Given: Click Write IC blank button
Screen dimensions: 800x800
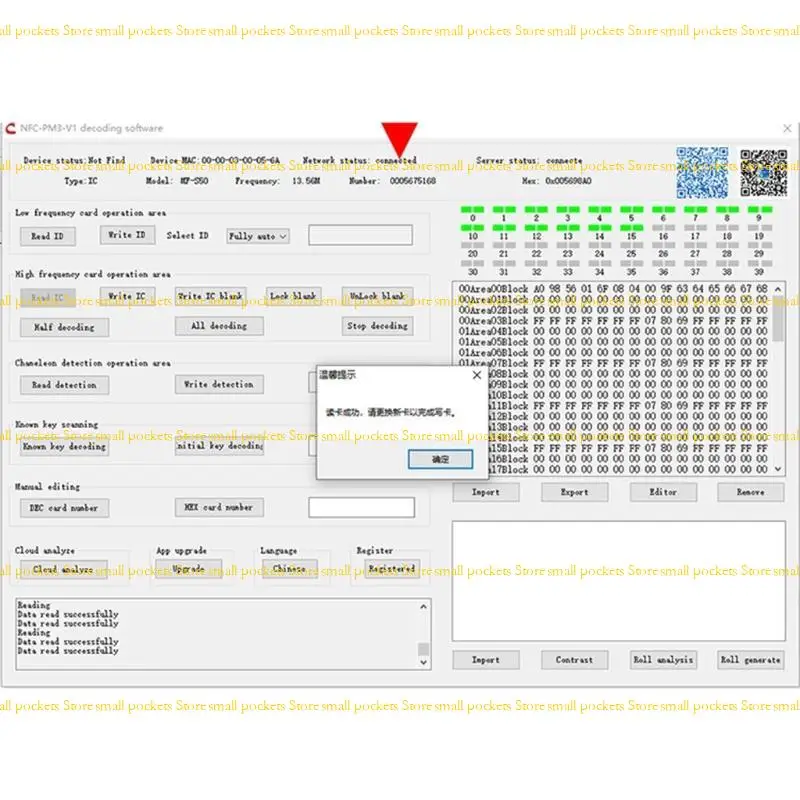Looking at the screenshot, I should (x=210, y=296).
